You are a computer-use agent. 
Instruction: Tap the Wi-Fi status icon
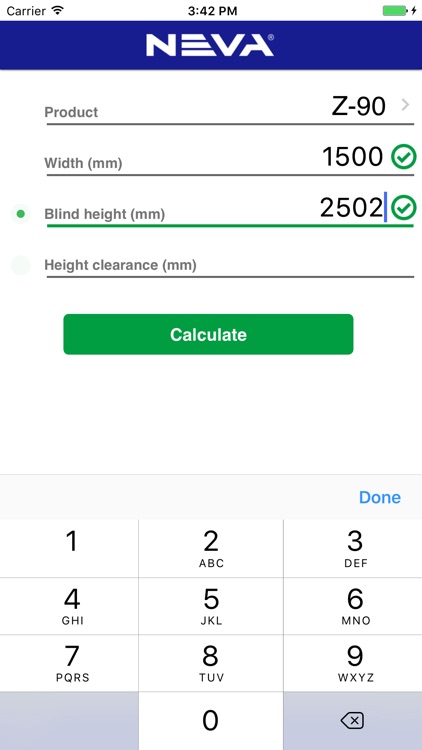pyautogui.click(x=58, y=11)
